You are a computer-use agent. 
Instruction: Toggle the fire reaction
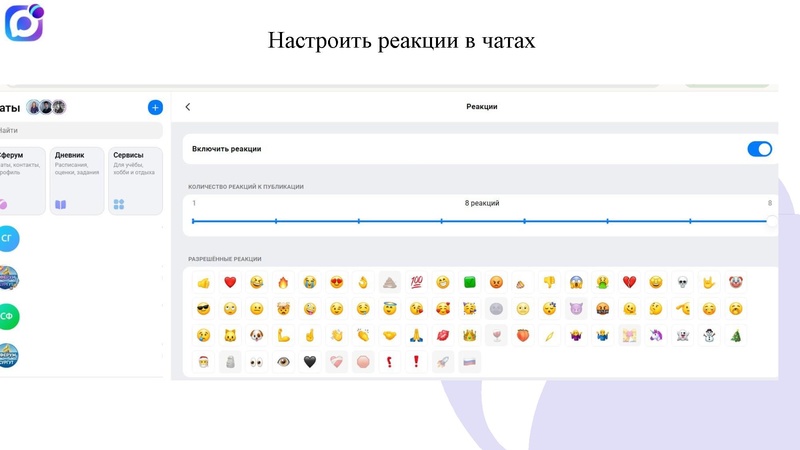(x=283, y=282)
